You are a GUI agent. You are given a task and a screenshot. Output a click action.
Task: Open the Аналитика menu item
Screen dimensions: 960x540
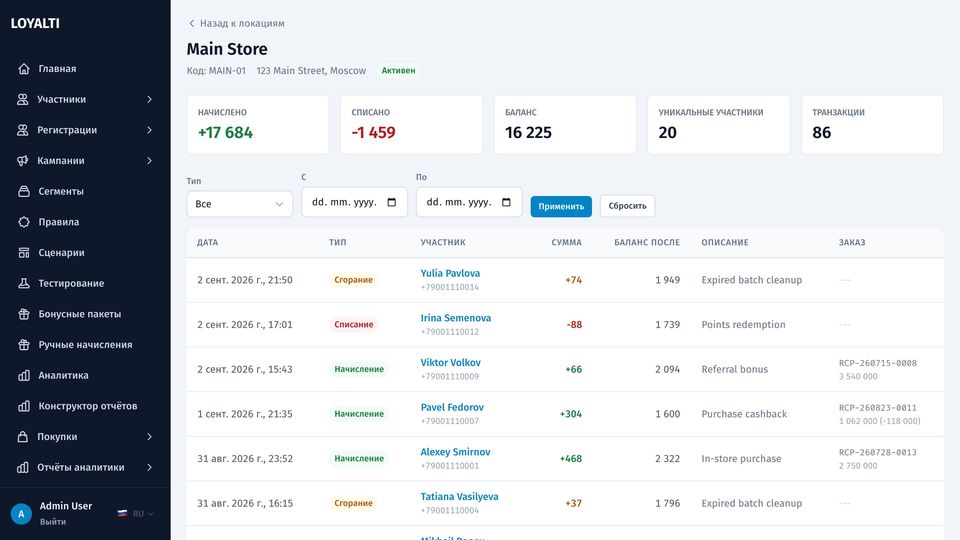(x=85, y=375)
